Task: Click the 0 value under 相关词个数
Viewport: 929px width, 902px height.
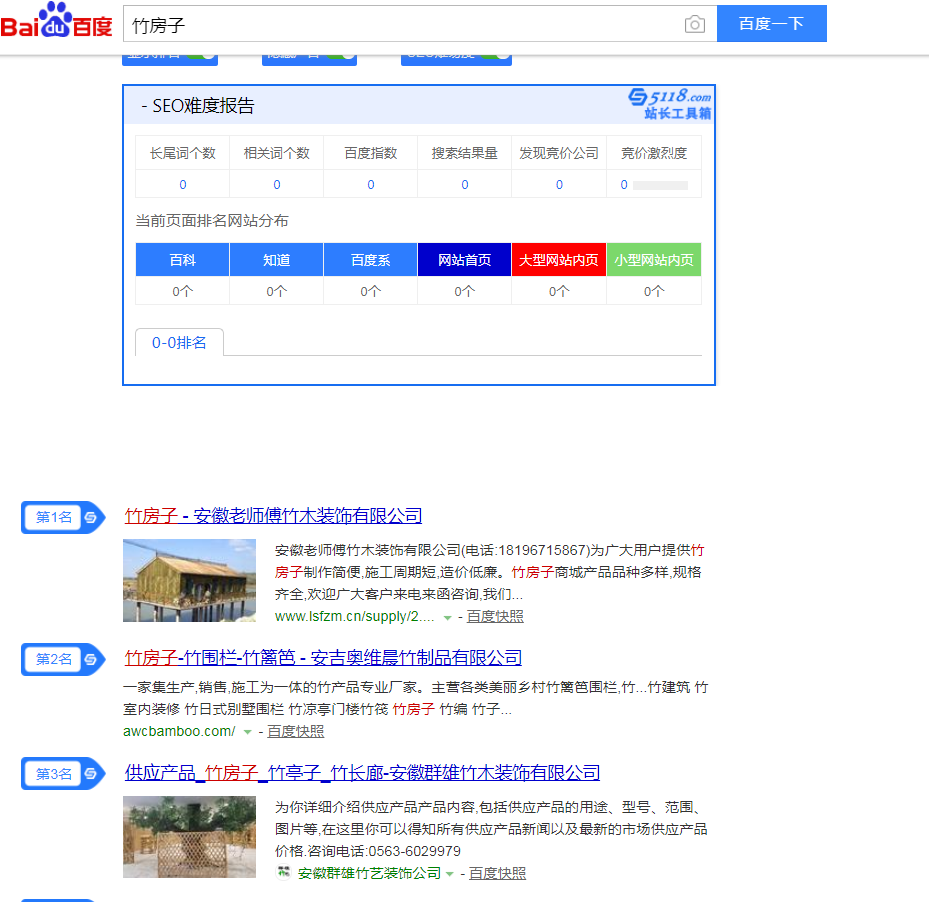Action: pyautogui.click(x=277, y=185)
